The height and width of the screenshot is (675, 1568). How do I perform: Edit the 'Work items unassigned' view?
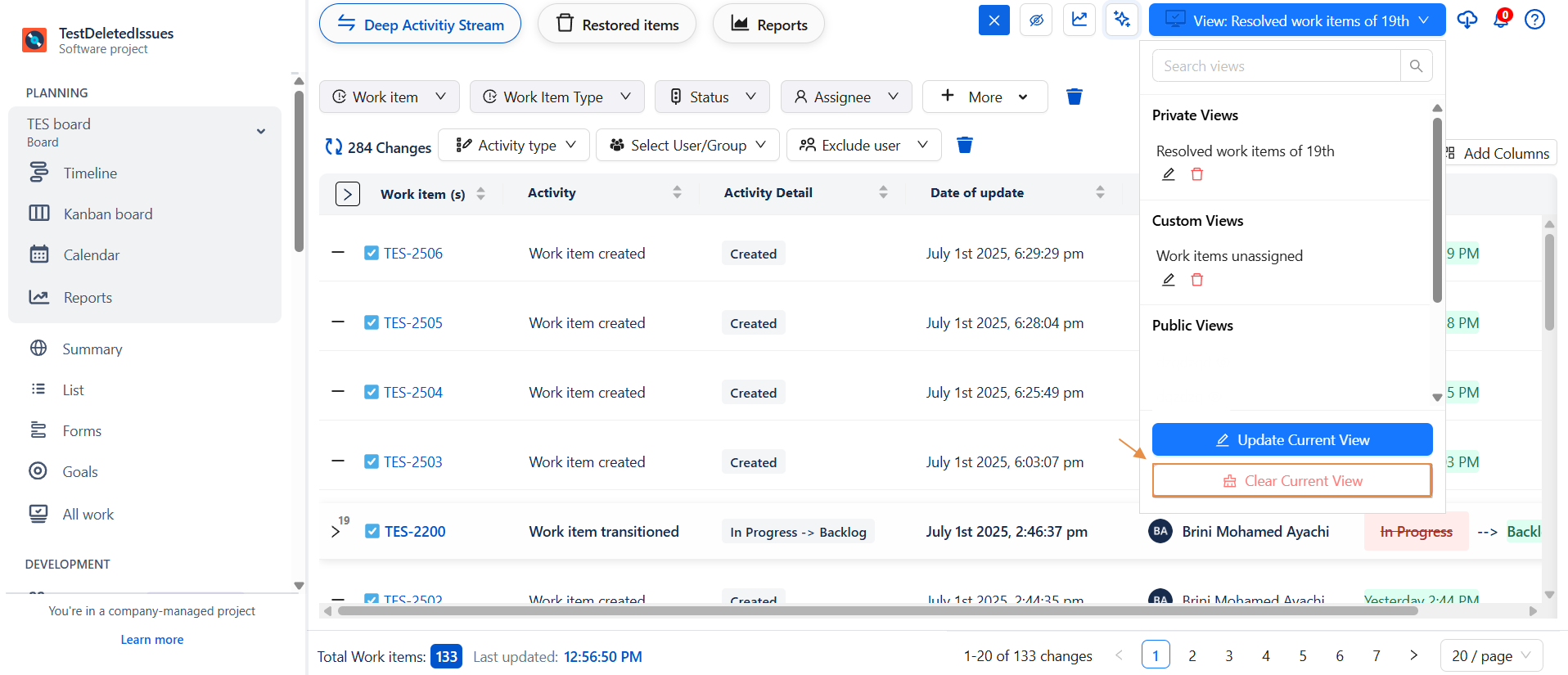coord(1169,280)
